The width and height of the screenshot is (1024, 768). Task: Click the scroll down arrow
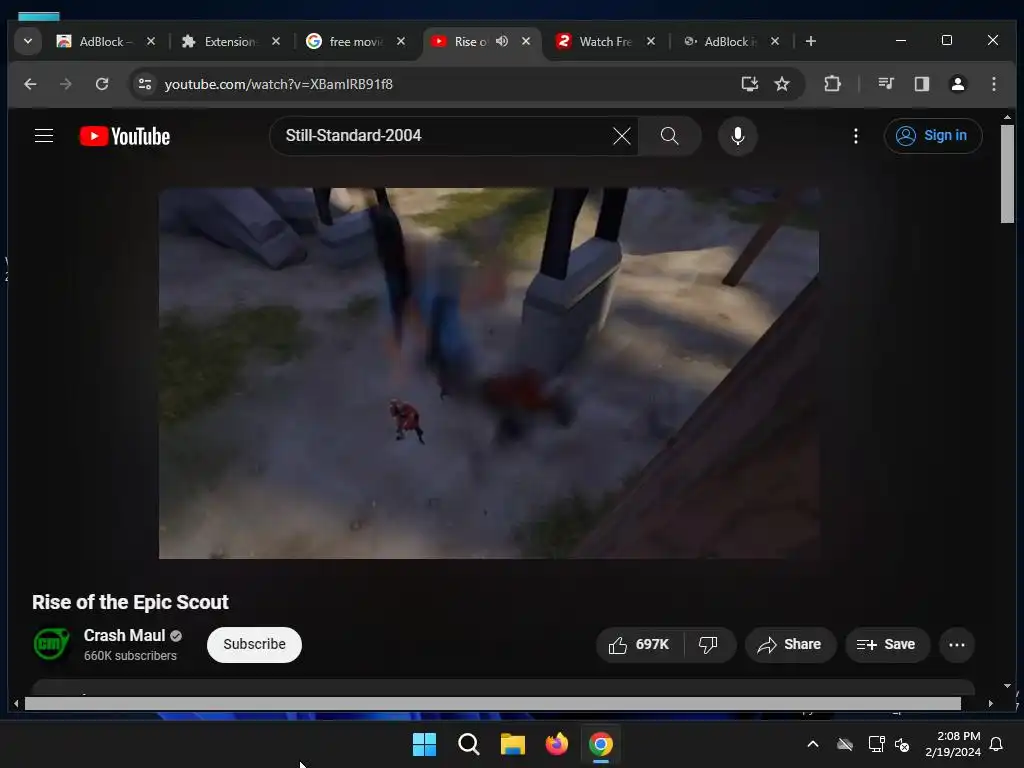[x=1007, y=686]
